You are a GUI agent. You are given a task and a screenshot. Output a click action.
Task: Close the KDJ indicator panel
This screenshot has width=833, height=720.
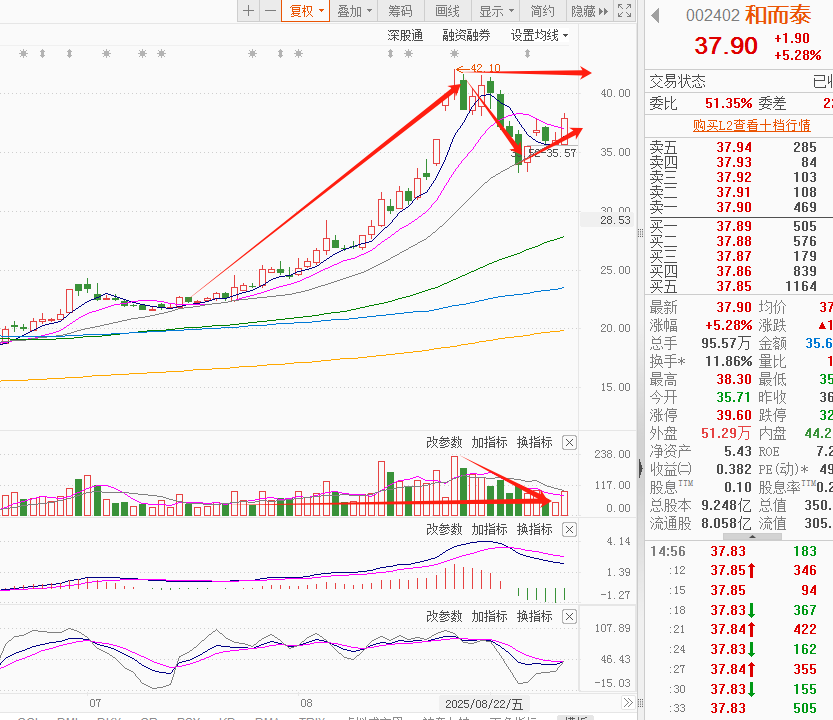[570, 616]
